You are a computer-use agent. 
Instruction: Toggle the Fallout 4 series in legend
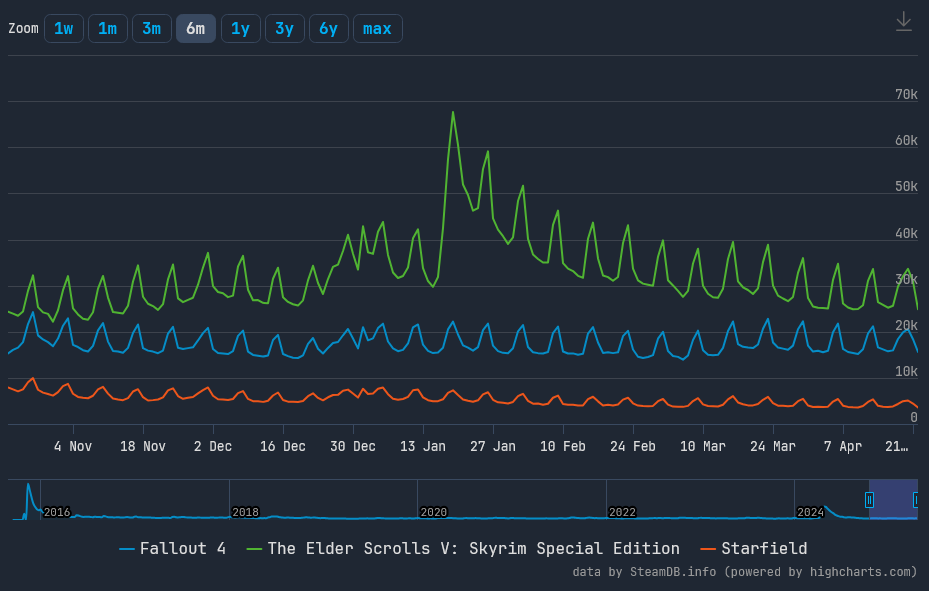tap(172, 548)
